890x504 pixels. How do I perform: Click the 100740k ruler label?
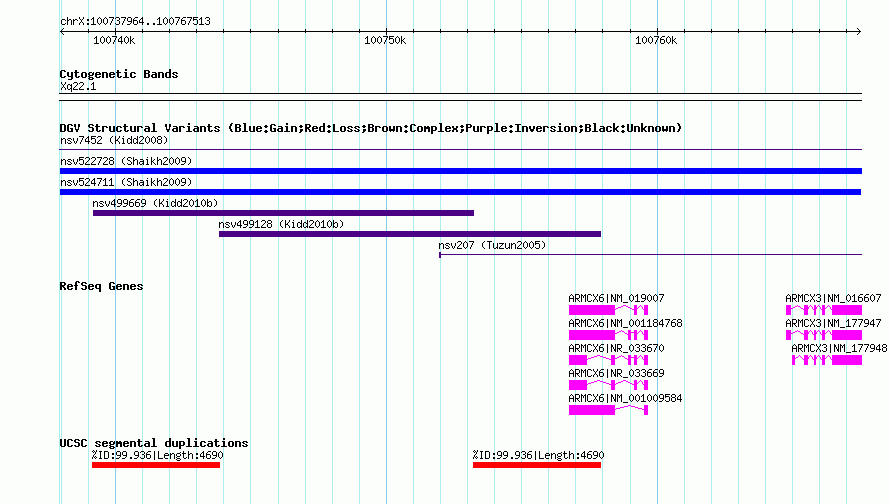click(114, 40)
